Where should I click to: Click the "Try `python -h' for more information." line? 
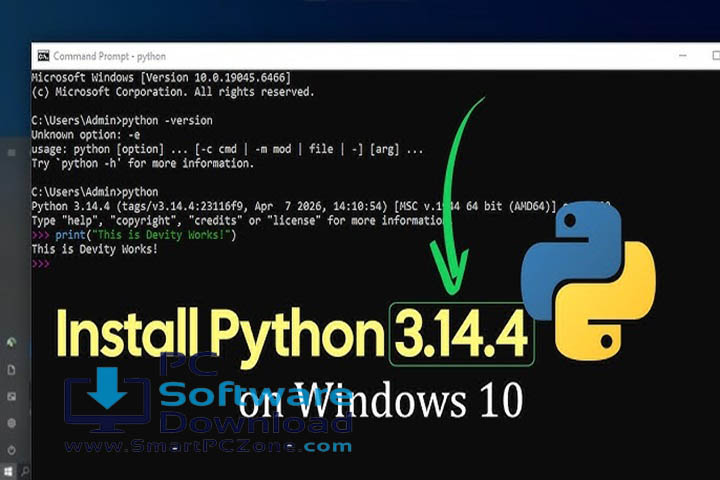click(142, 164)
